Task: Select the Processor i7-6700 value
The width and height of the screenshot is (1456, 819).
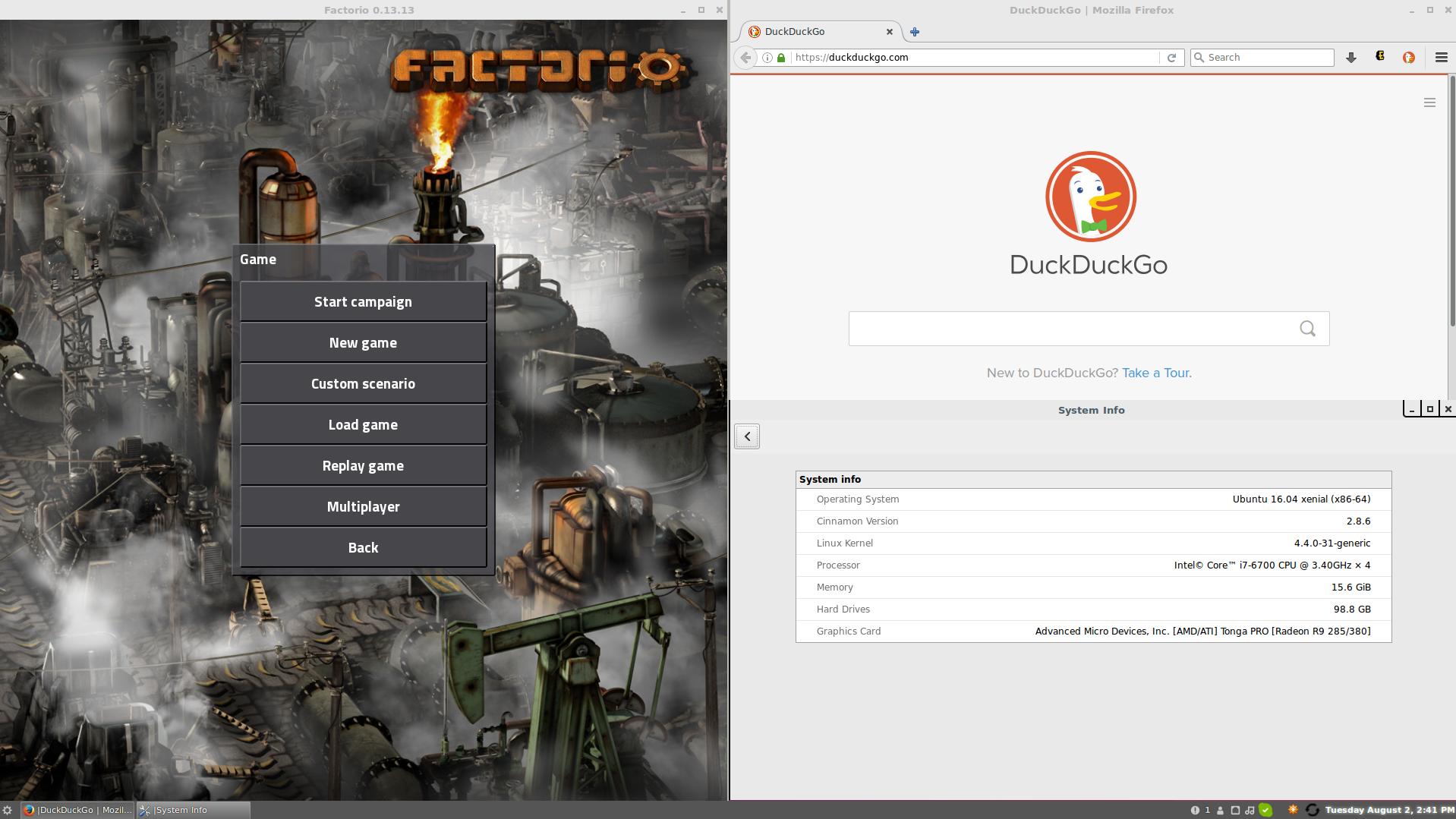Action: [1272, 565]
